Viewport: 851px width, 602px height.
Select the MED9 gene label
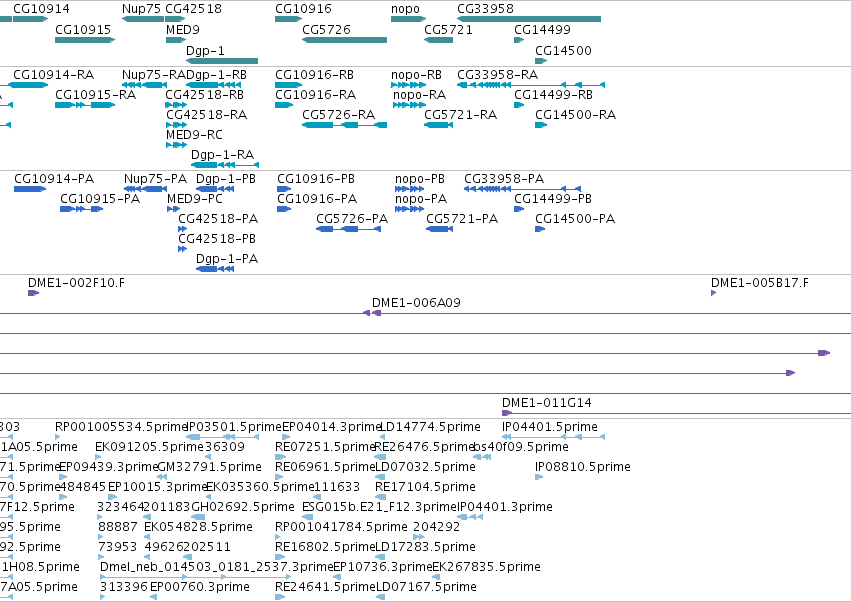coord(183,29)
